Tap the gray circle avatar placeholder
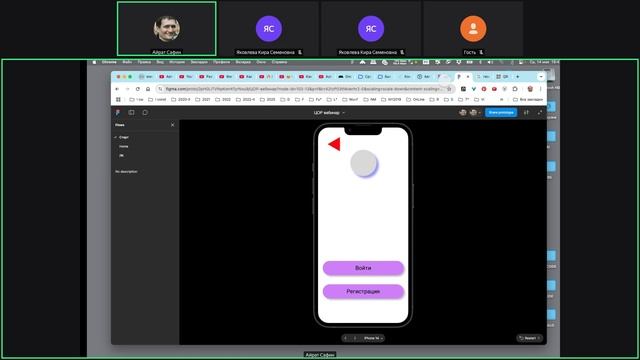Screen dimensions: 640x360 364,163
